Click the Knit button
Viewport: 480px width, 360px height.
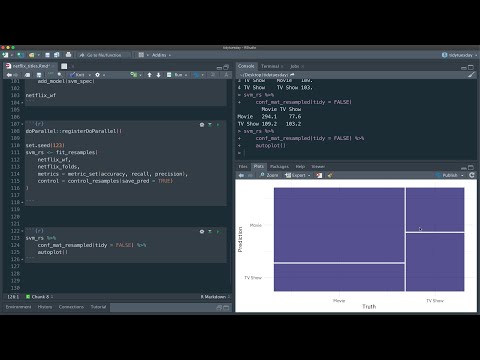click(77, 75)
